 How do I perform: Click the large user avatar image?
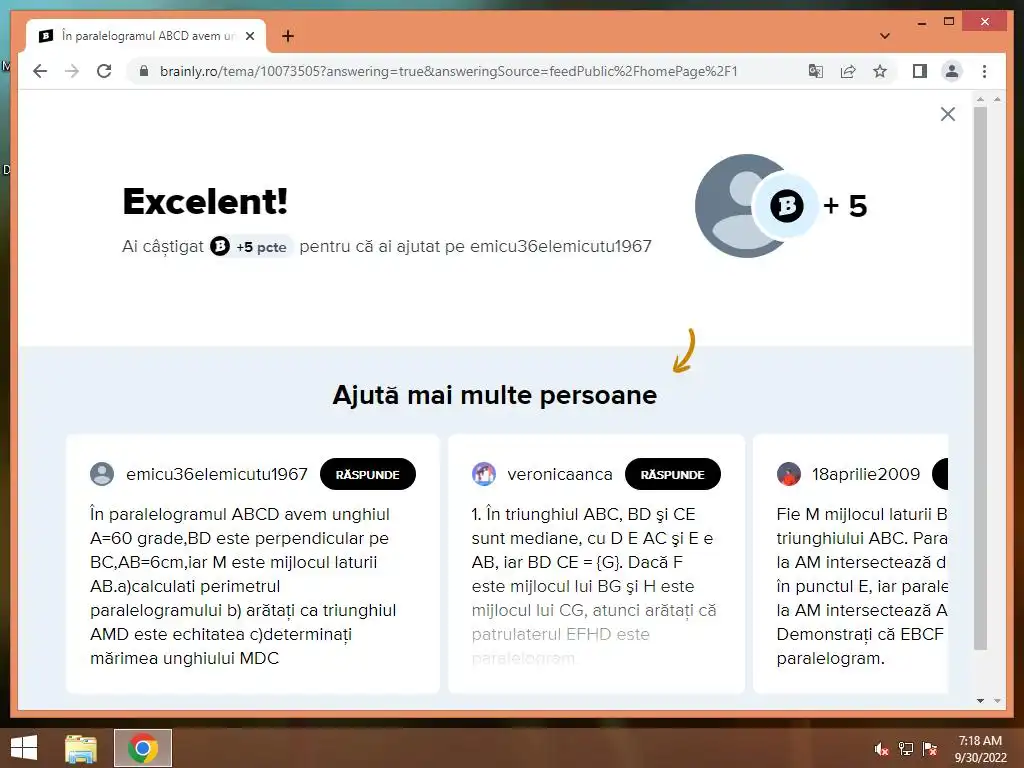(741, 206)
